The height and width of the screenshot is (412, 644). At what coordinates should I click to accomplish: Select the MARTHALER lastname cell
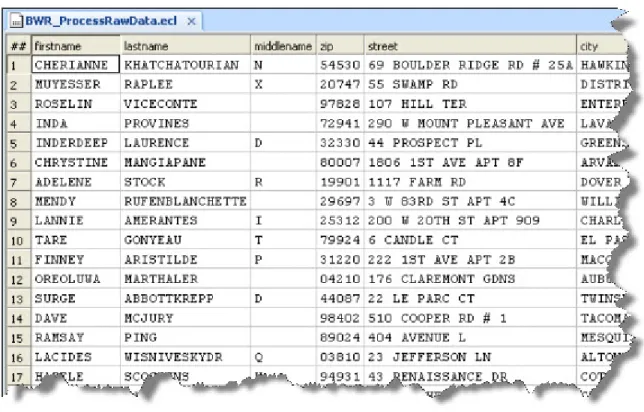tap(186, 279)
